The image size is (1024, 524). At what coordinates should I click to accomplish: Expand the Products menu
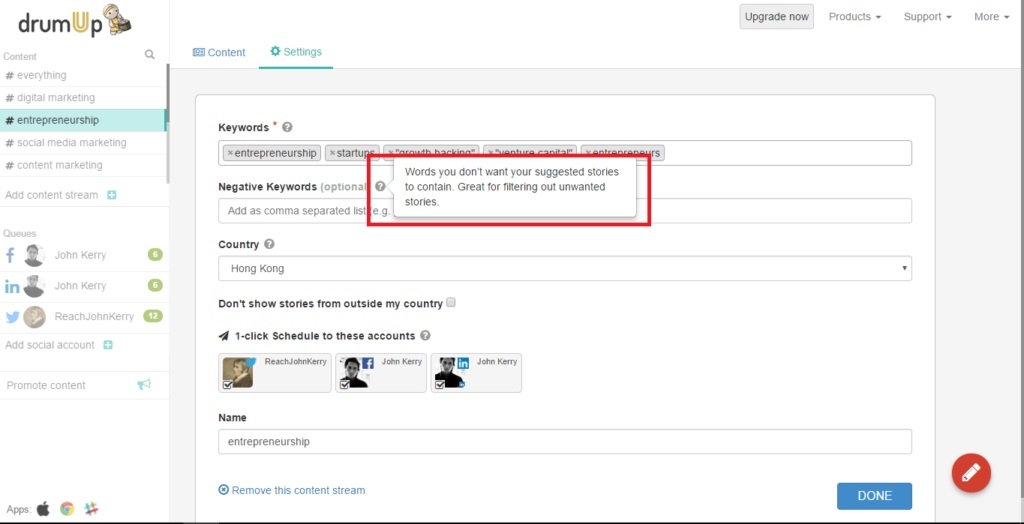click(854, 17)
